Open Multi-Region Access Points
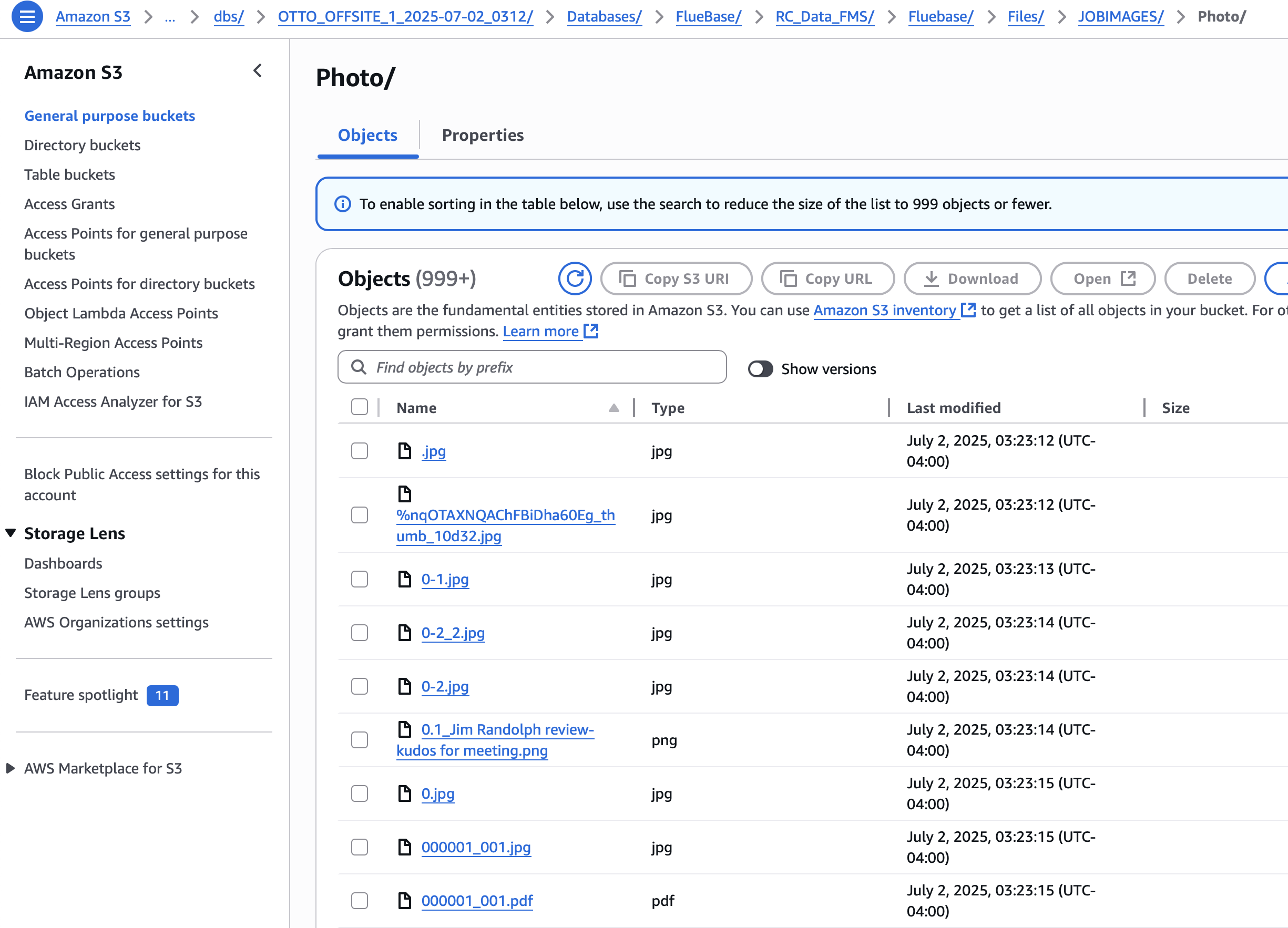The image size is (1288, 928). click(114, 343)
